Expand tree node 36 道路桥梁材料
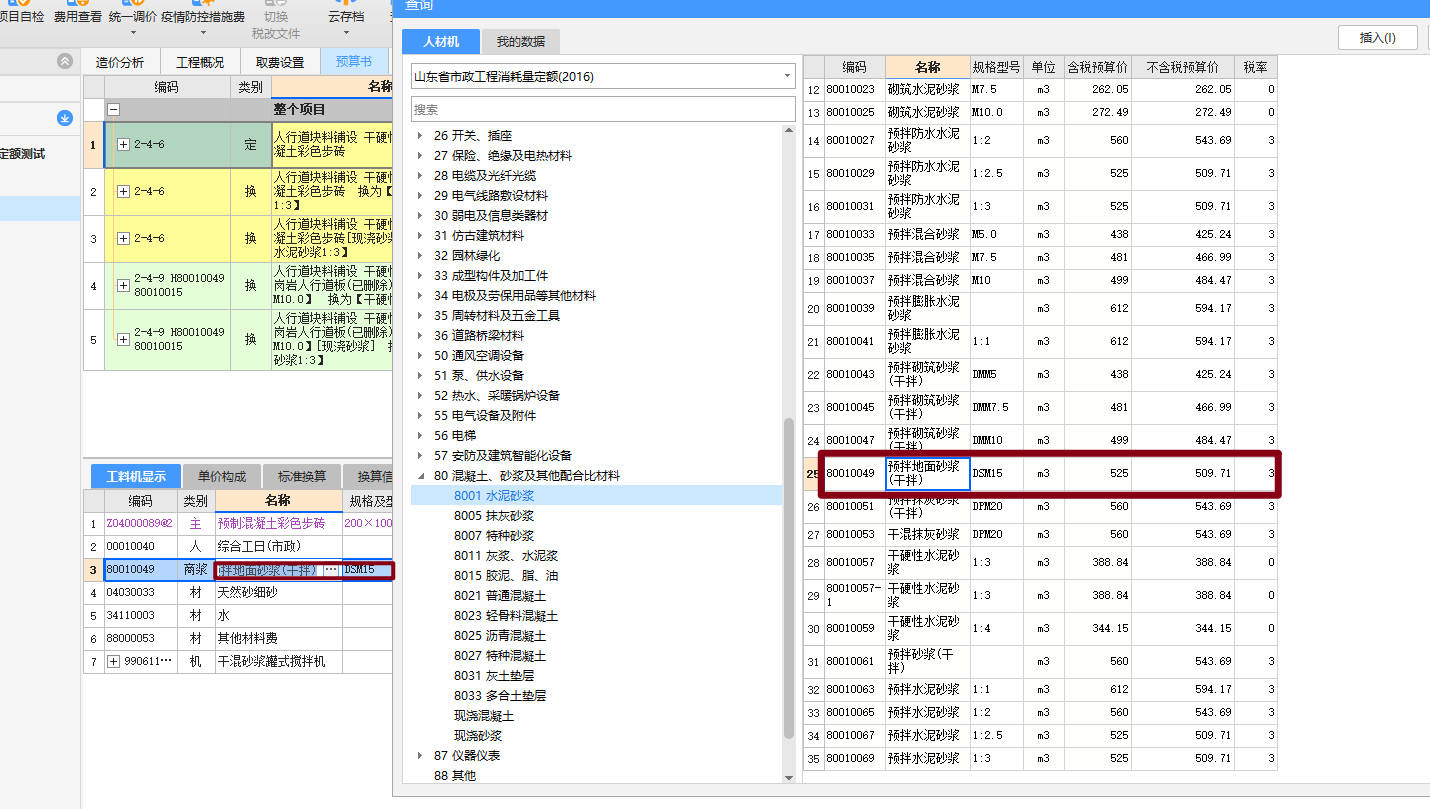Image resolution: width=1430 pixels, height=809 pixels. pyautogui.click(x=421, y=336)
